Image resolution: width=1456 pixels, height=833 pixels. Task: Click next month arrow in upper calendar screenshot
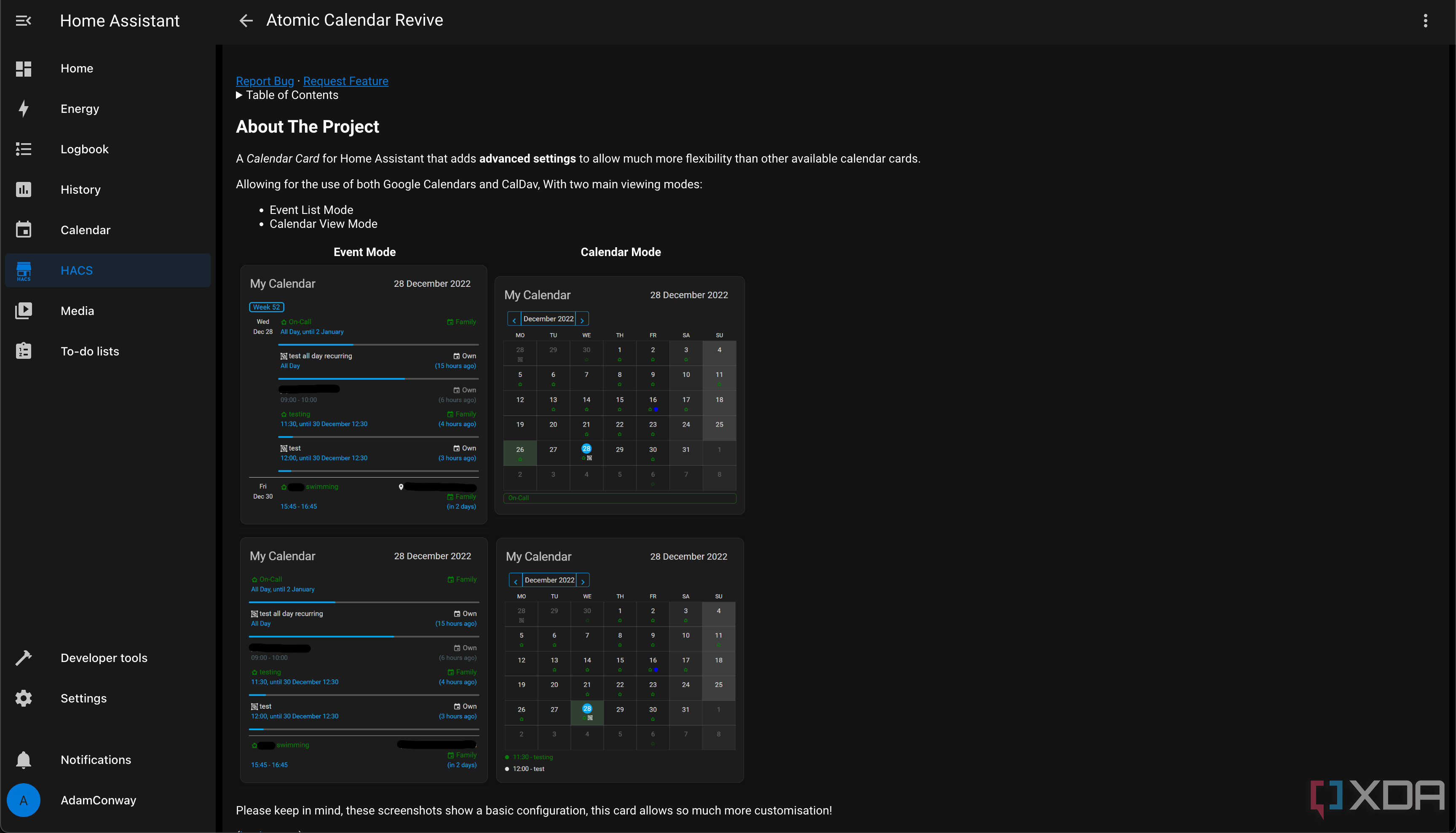pos(582,319)
